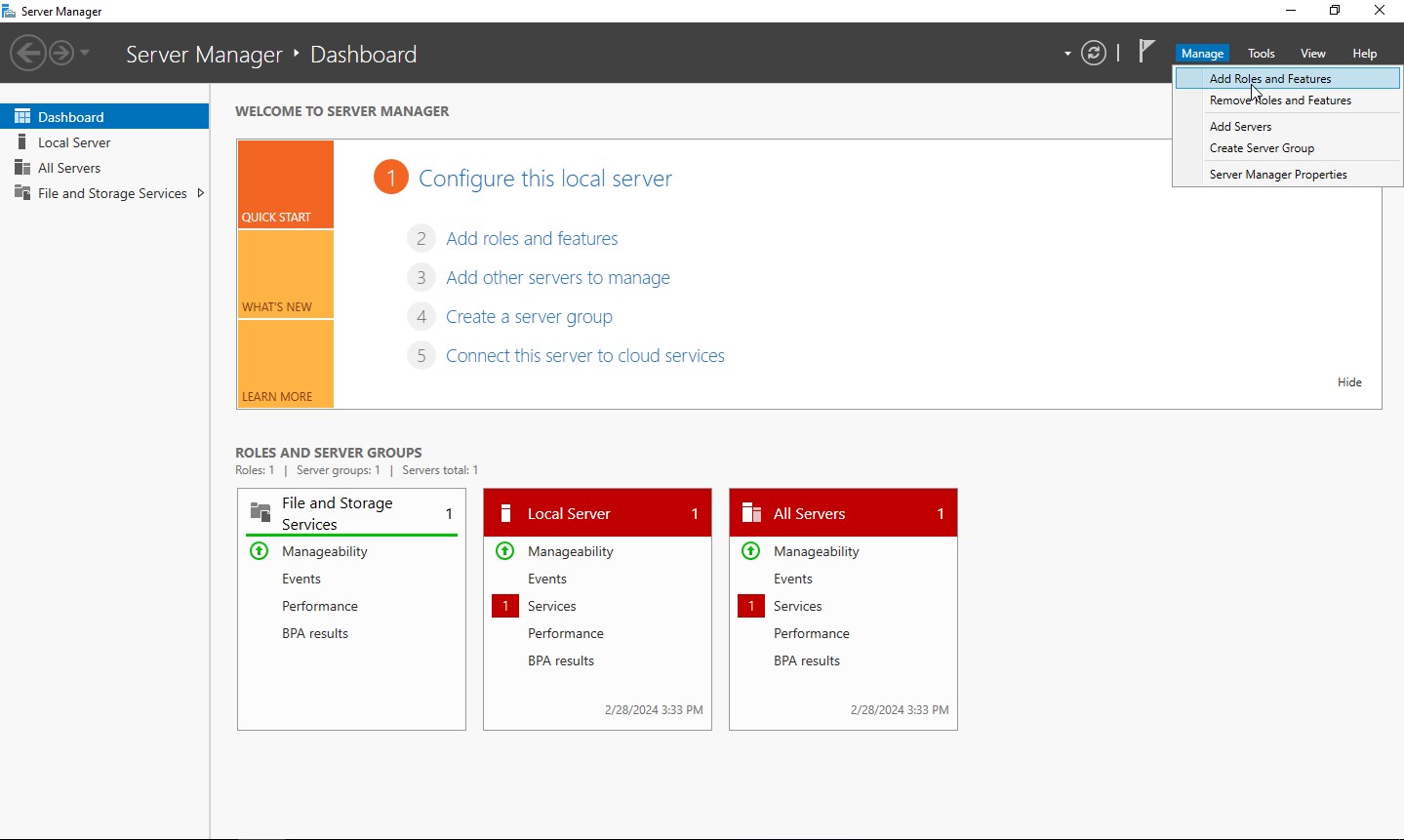Choose Add Roles and Features from the menu
The image size is (1404, 840).
(x=1269, y=78)
